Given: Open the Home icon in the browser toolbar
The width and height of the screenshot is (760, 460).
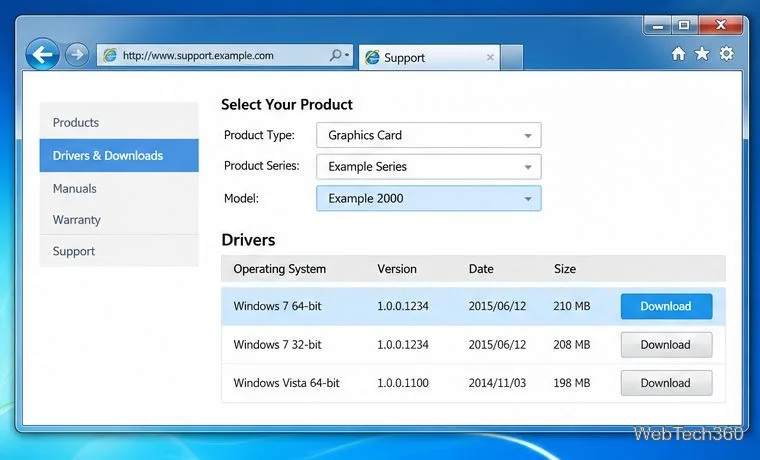Looking at the screenshot, I should [x=679, y=53].
